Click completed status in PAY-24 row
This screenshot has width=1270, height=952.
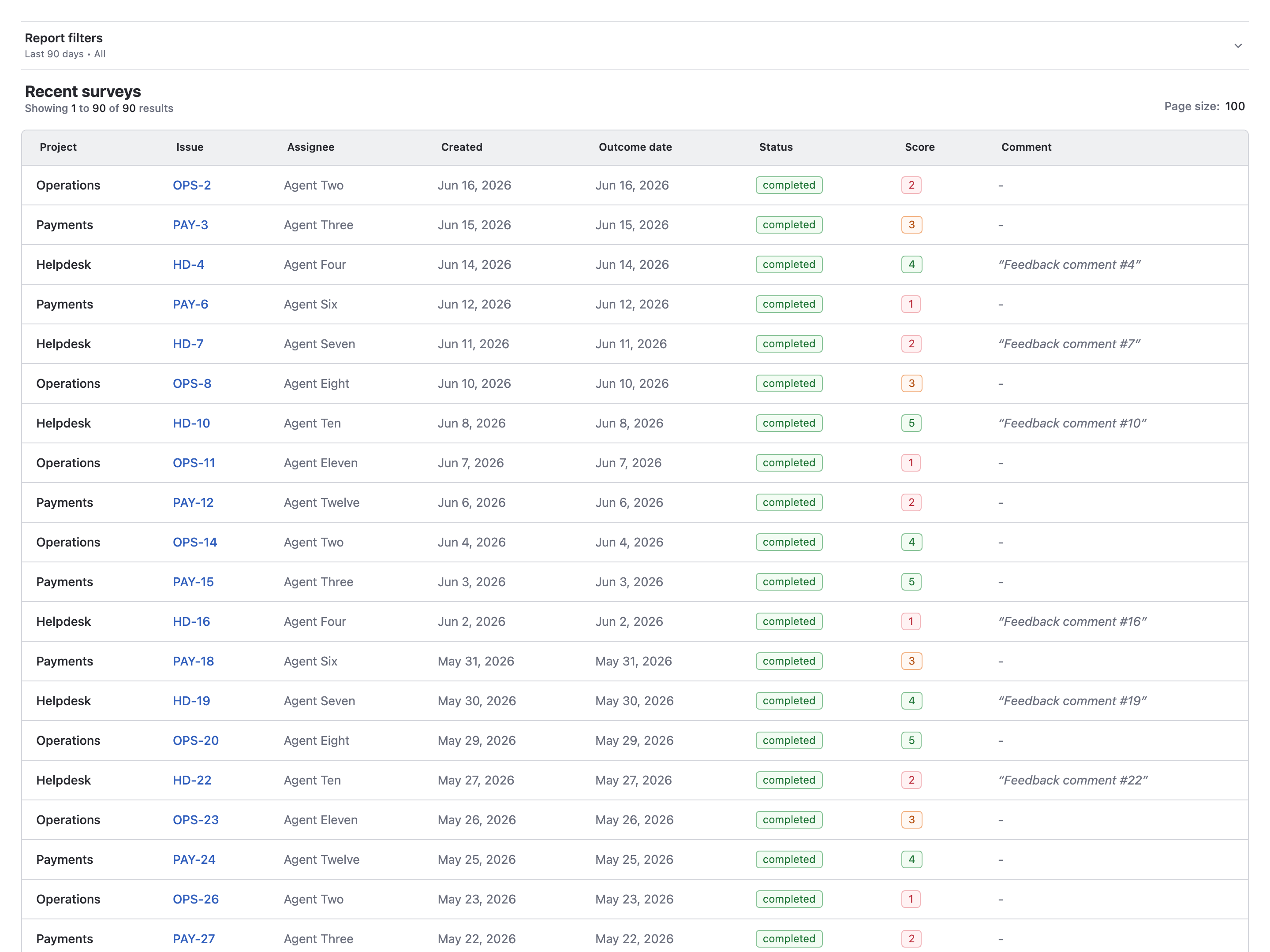click(x=789, y=859)
